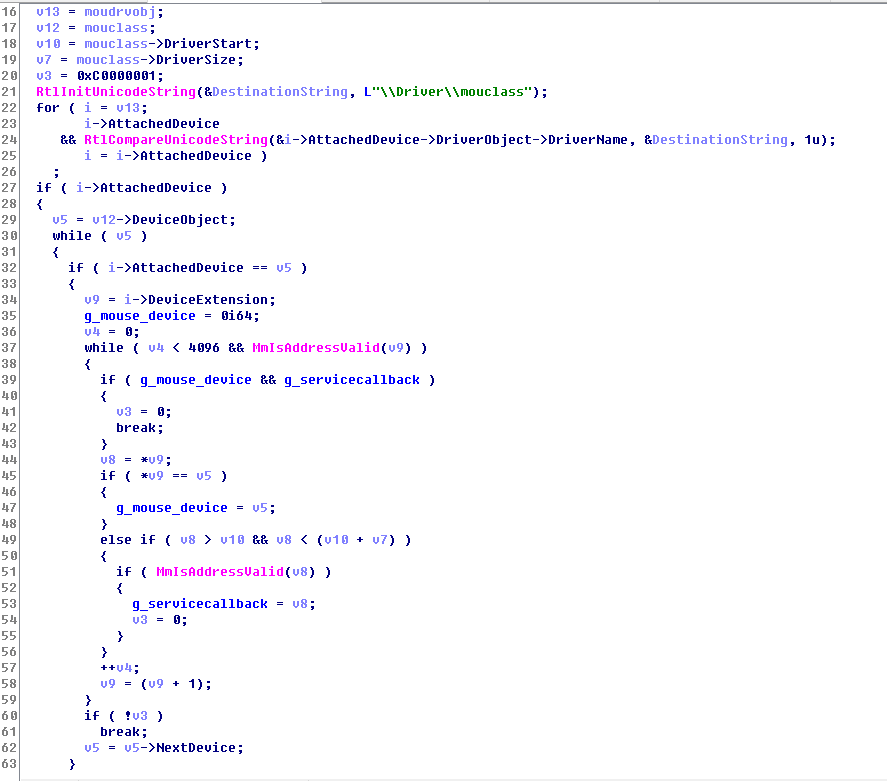Click the ++v4 increment on line 57
Screen dimensions: 887x781
coord(116,668)
